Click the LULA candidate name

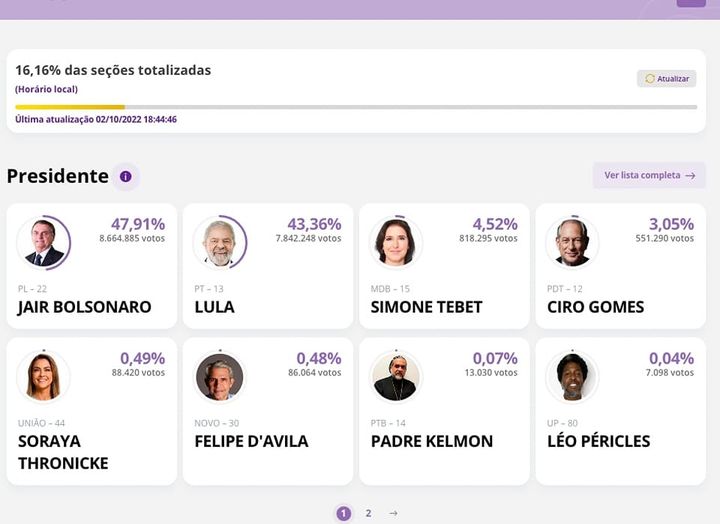(215, 307)
